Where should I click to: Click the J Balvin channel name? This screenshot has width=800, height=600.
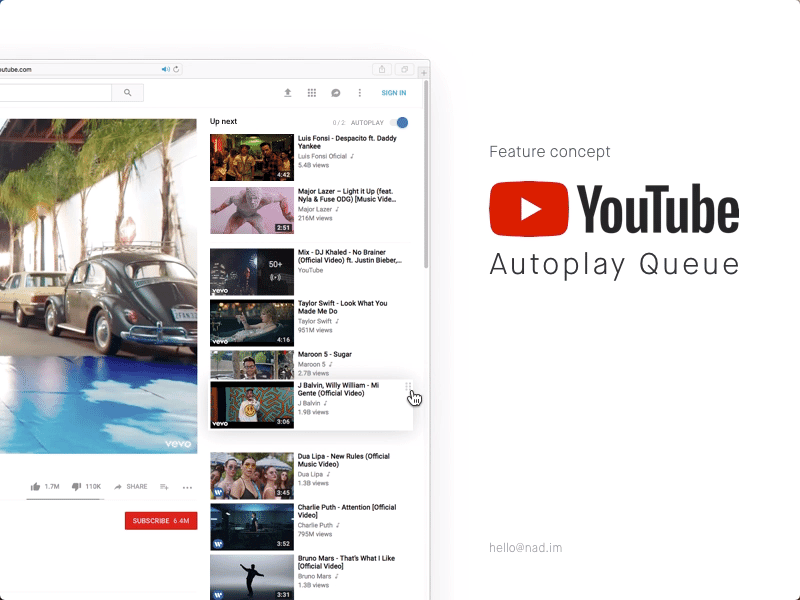point(309,403)
